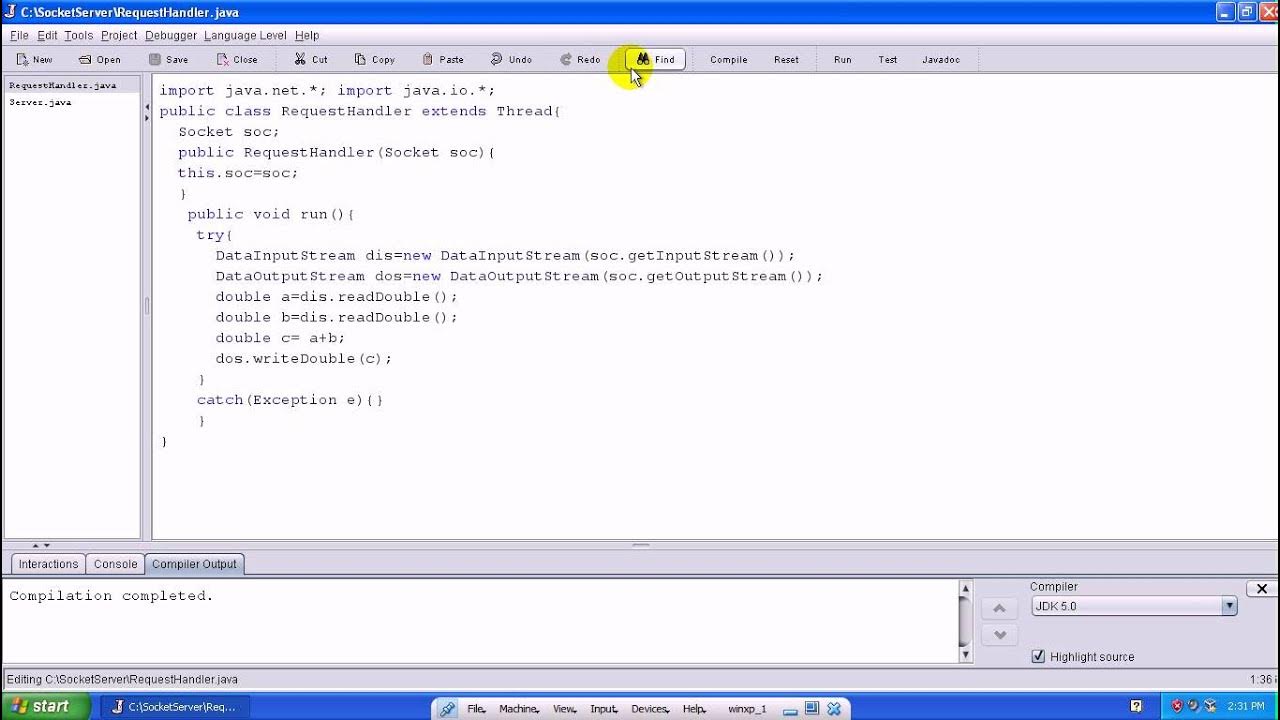Viewport: 1280px width, 720px height.
Task: Open the VirtualBox Machine menu
Action: [519, 709]
